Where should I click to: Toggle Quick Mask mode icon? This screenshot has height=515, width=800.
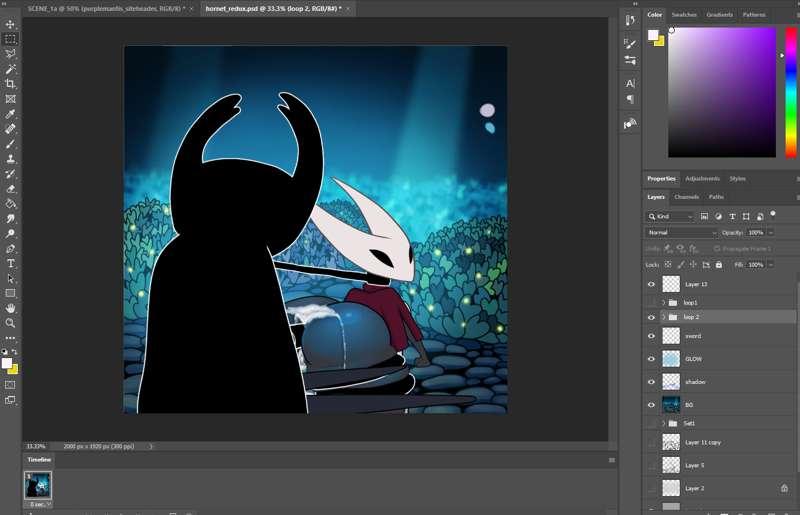coord(10,385)
